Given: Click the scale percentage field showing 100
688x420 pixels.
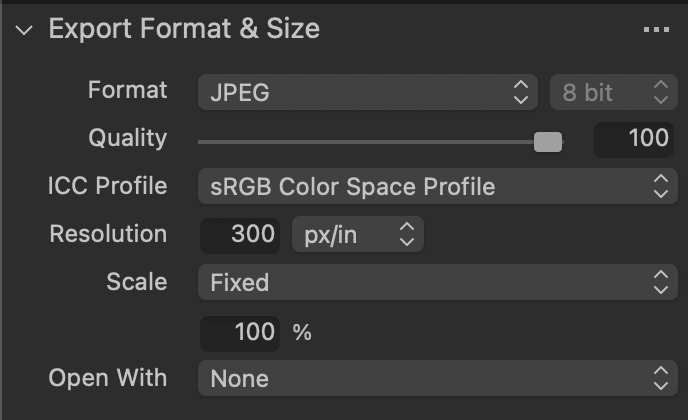Looking at the screenshot, I should tap(240, 333).
